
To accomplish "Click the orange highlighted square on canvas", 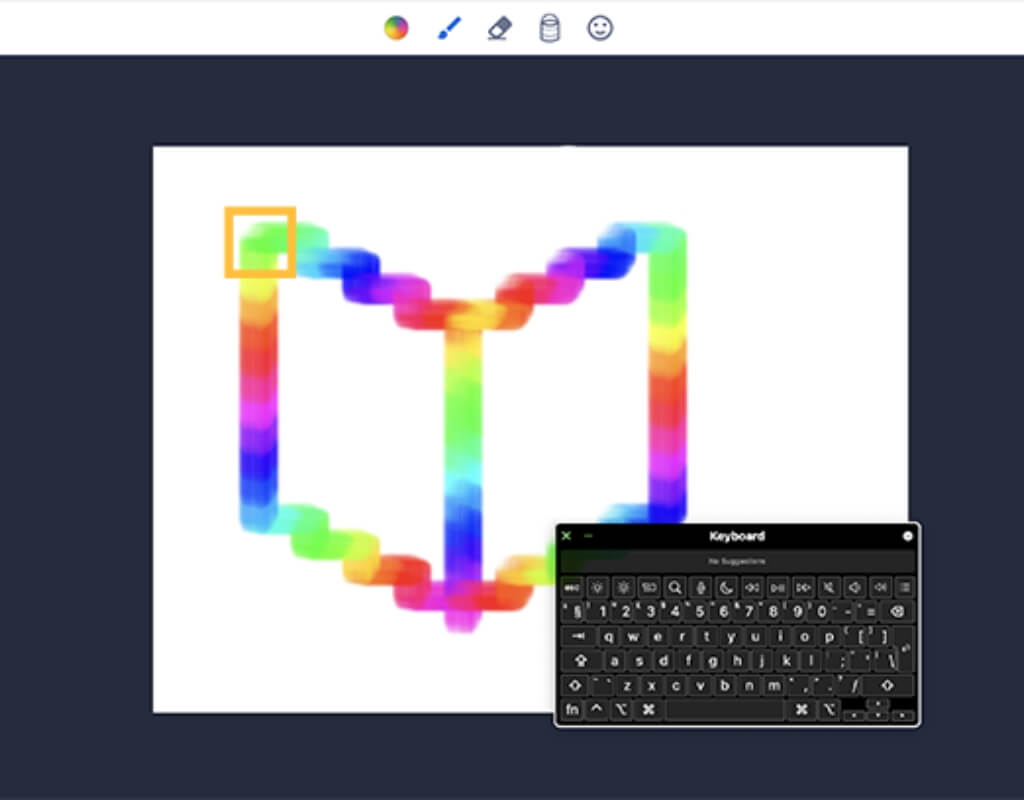I will 260,242.
